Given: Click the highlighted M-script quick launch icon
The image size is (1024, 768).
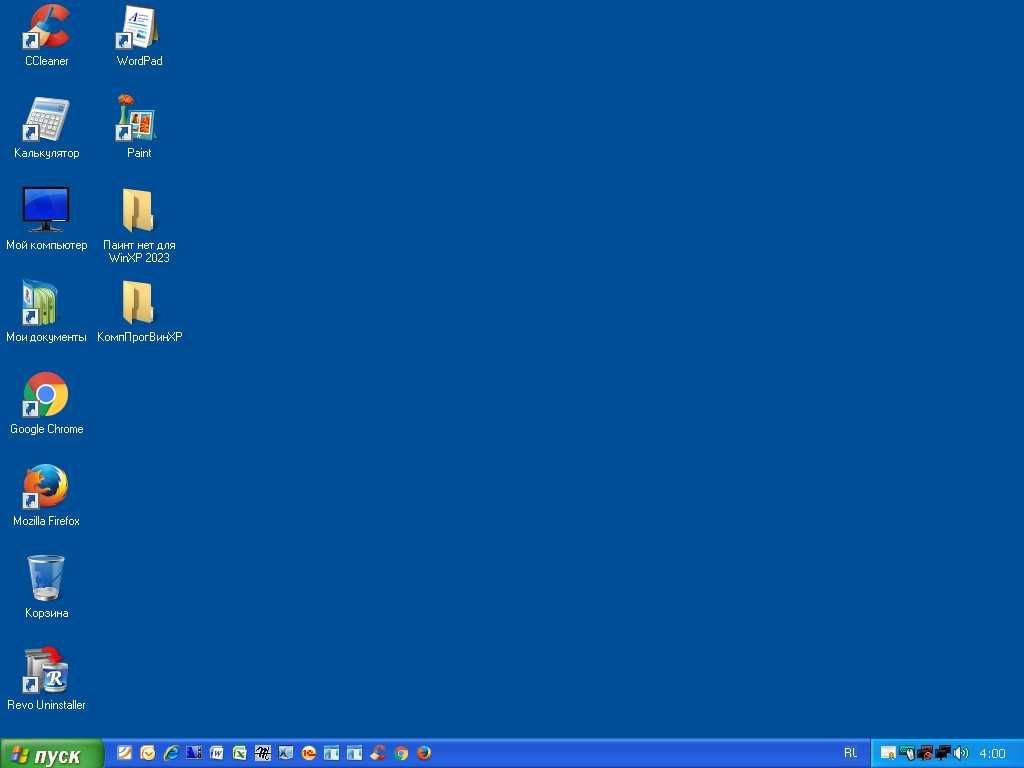Looking at the screenshot, I should coord(263,753).
